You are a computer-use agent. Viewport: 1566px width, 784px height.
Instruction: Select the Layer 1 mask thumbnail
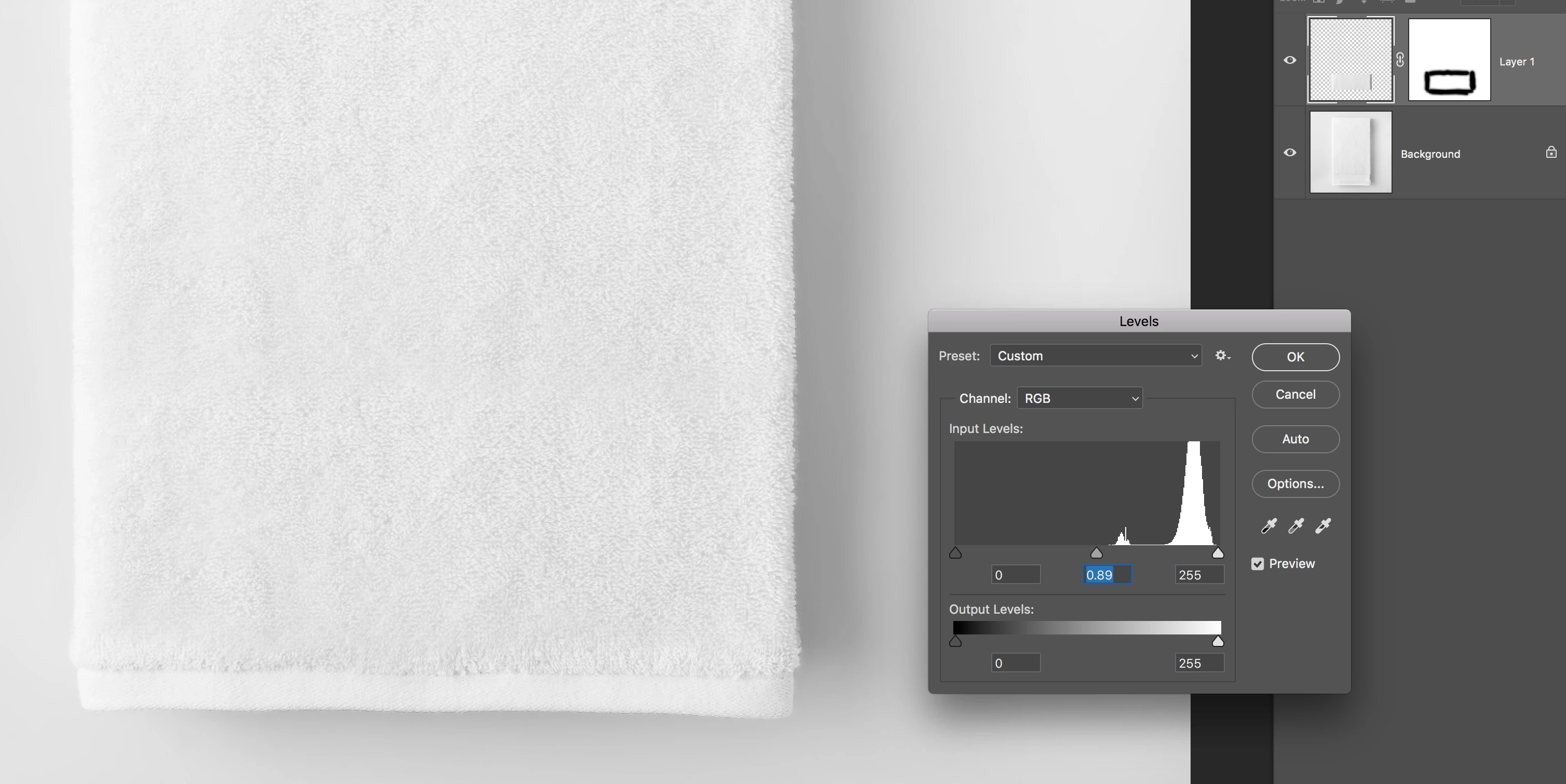(1449, 60)
